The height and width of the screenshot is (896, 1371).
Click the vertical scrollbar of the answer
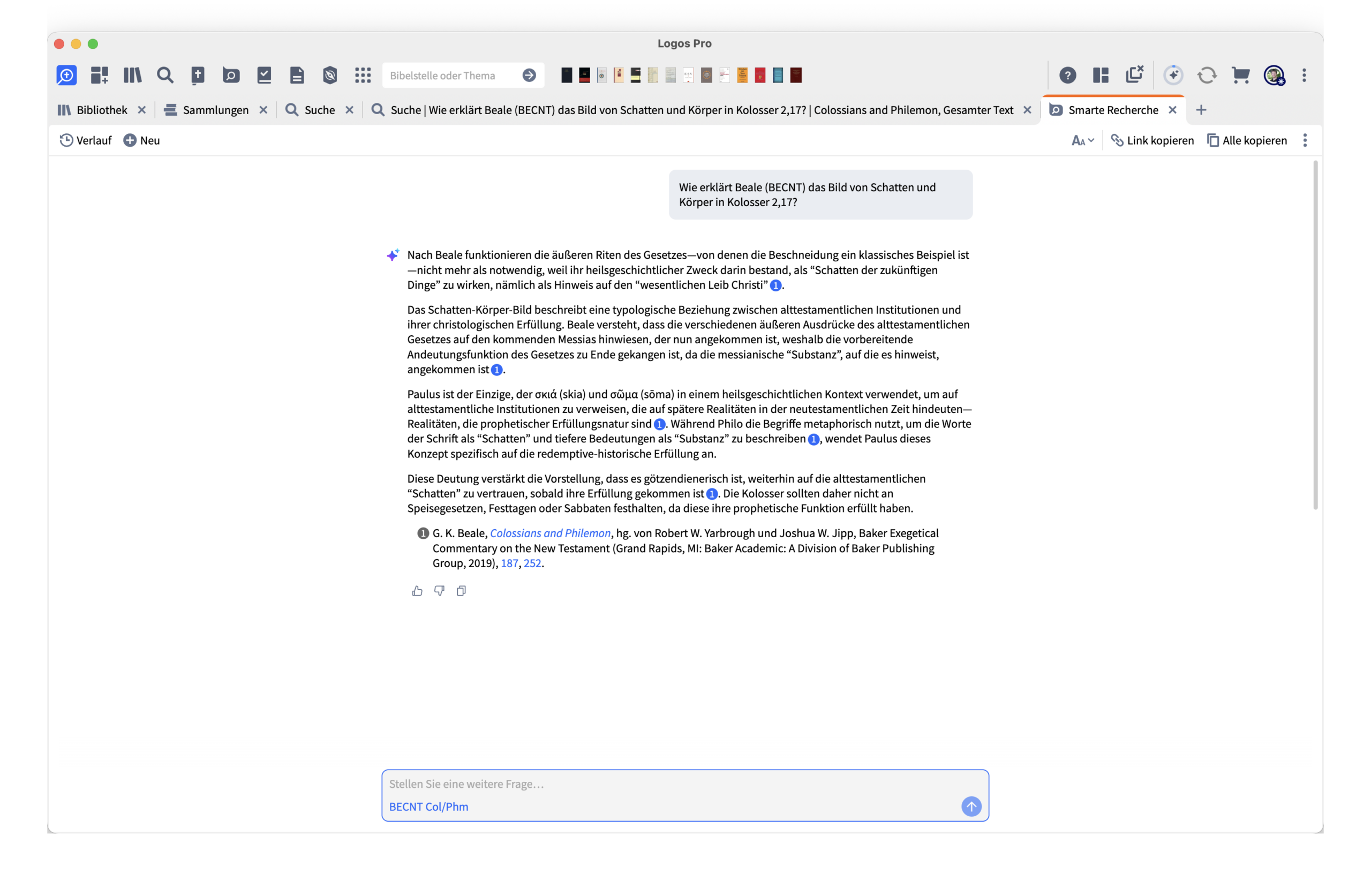tap(1315, 334)
